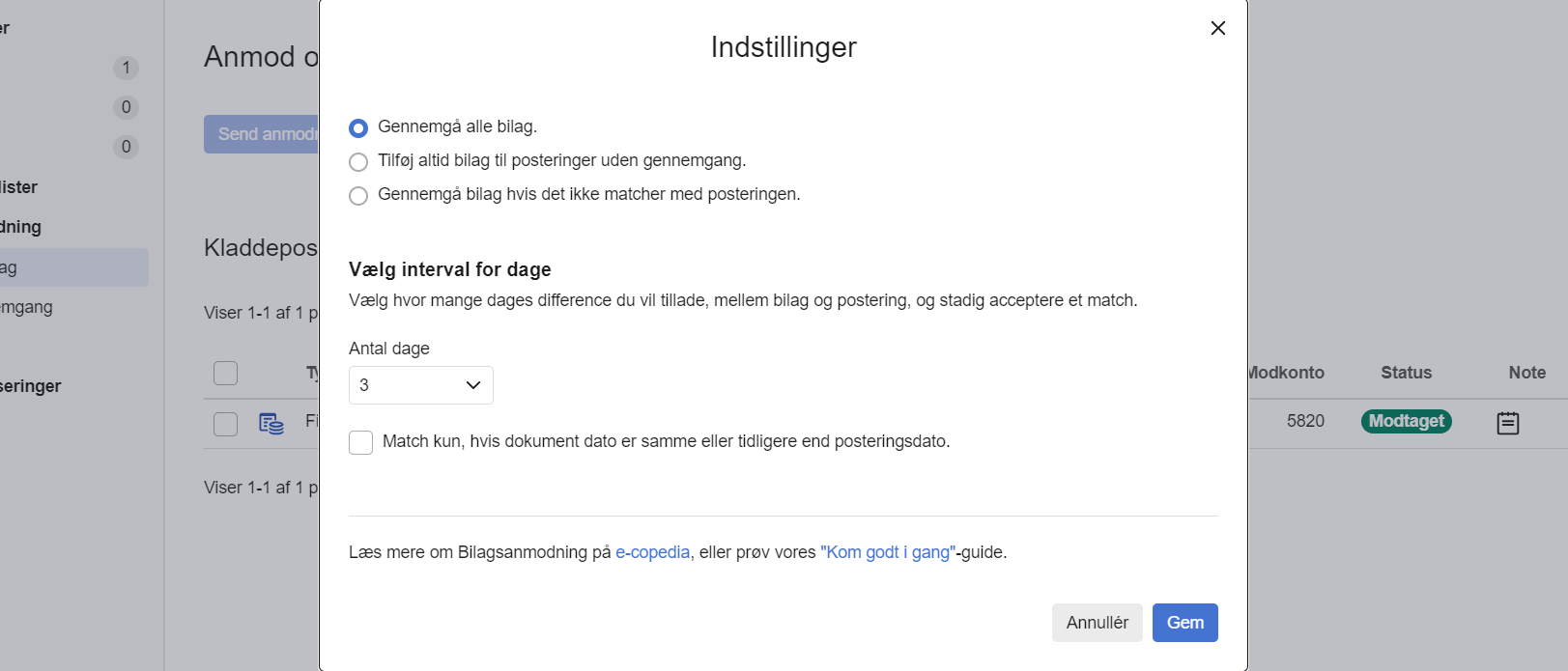Save settings with the Gem button
Screen dimensions: 1568x671
(1184, 622)
